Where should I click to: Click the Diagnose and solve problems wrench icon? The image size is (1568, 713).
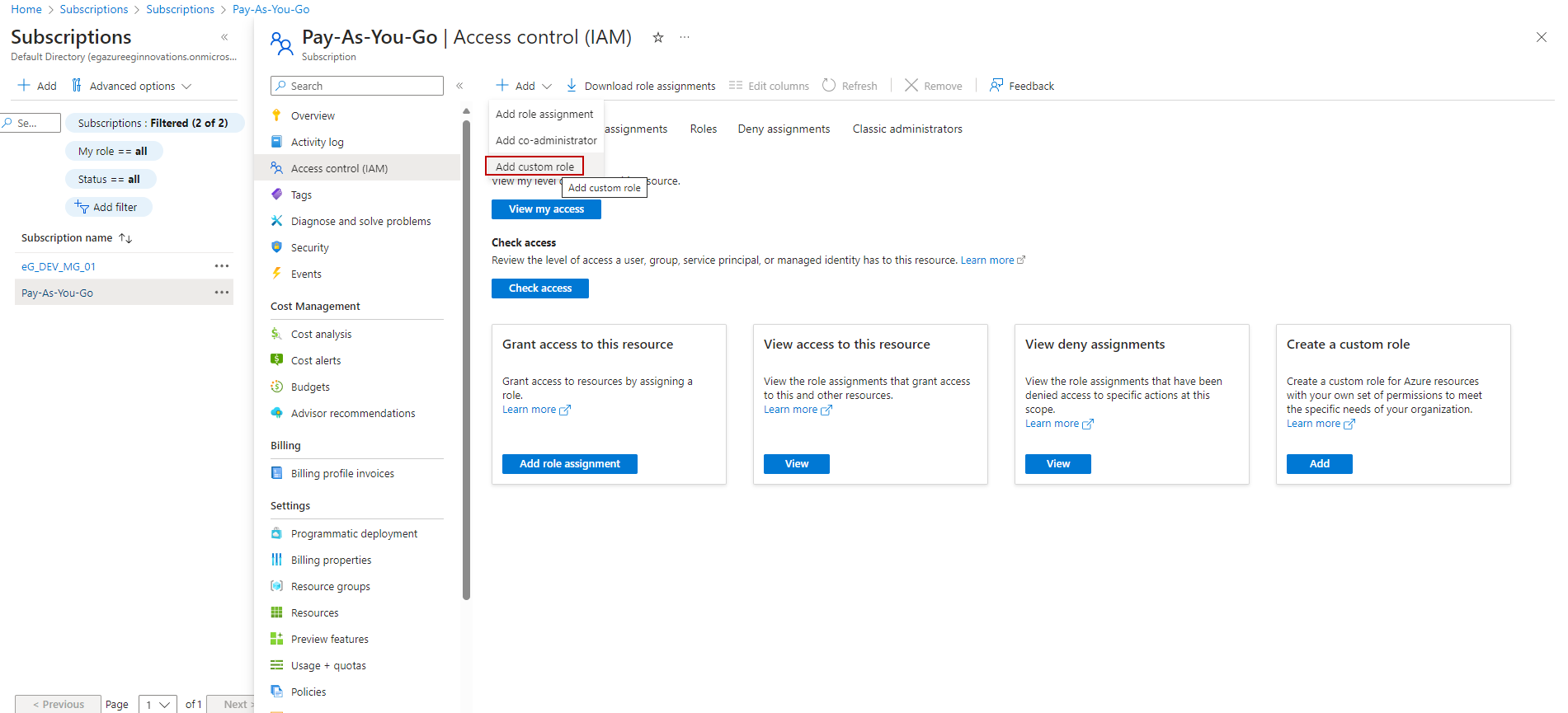tap(276, 221)
